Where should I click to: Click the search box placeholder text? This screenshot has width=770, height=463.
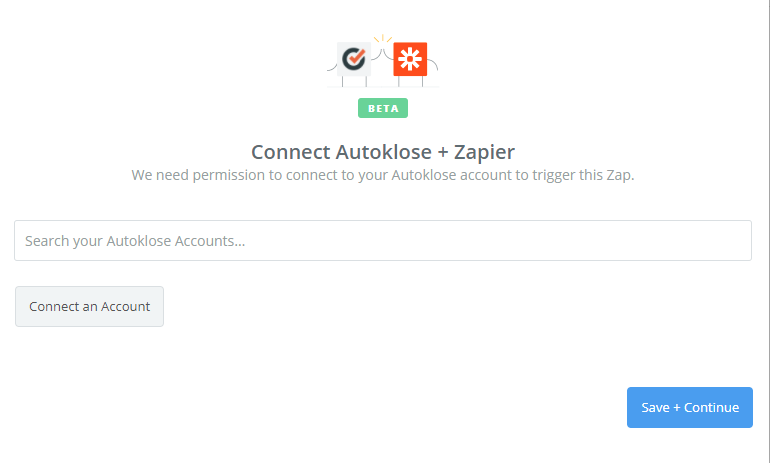[135, 241]
